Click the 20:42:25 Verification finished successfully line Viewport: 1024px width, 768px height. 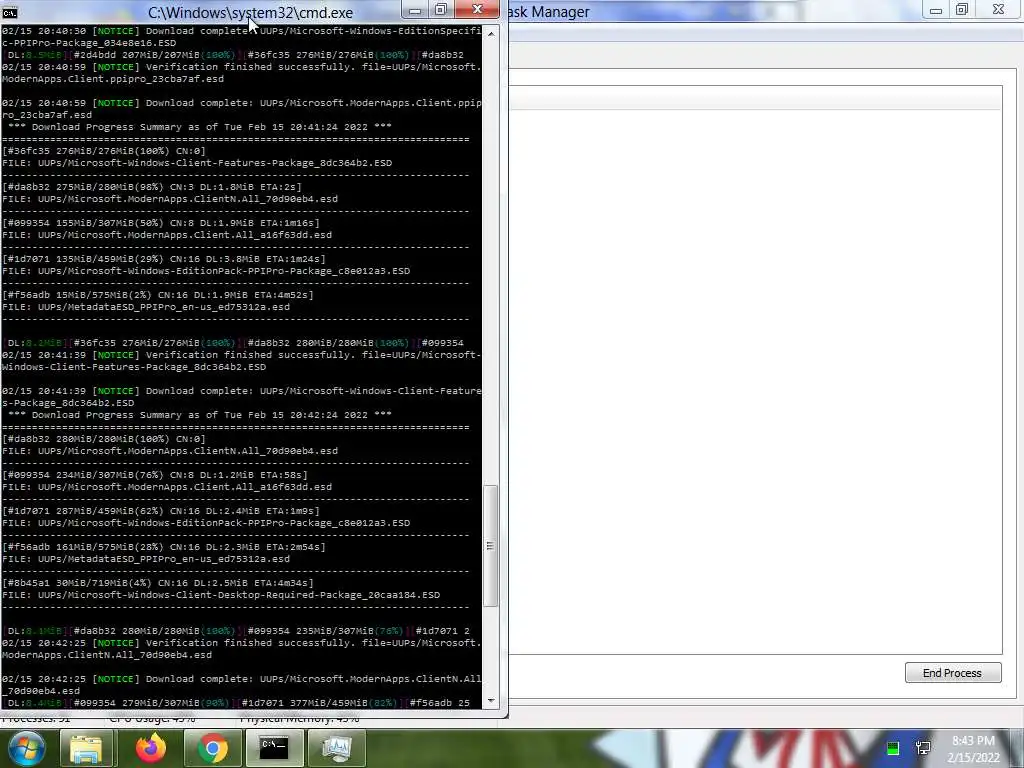click(242, 648)
